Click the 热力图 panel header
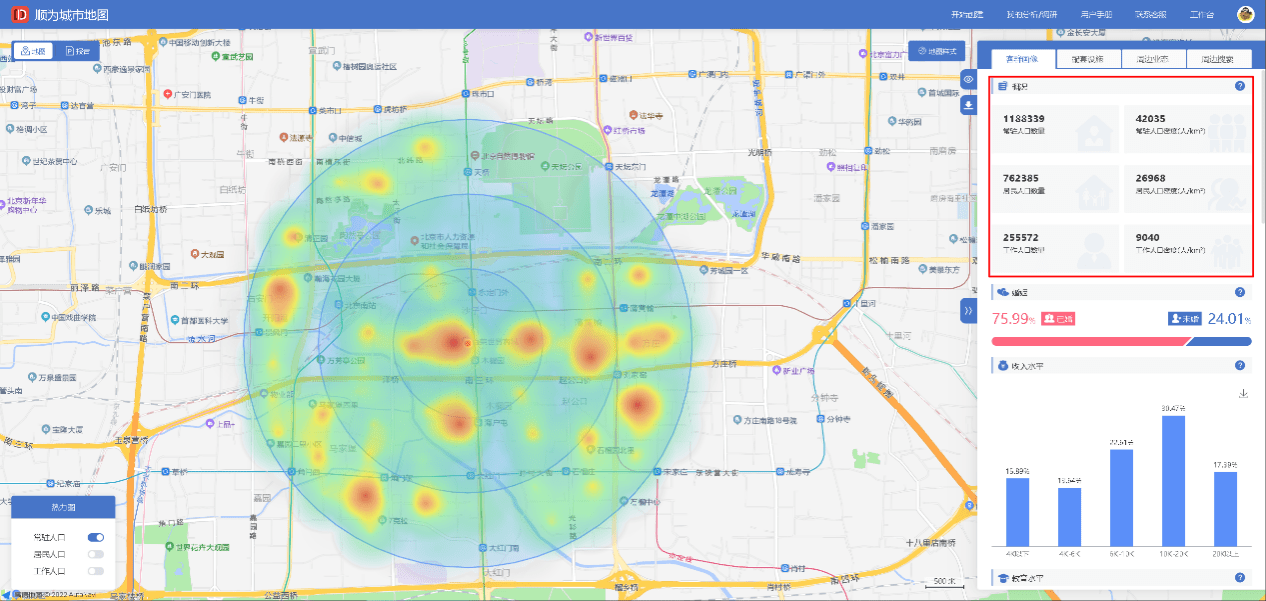This screenshot has width=1266, height=601. click(63, 507)
